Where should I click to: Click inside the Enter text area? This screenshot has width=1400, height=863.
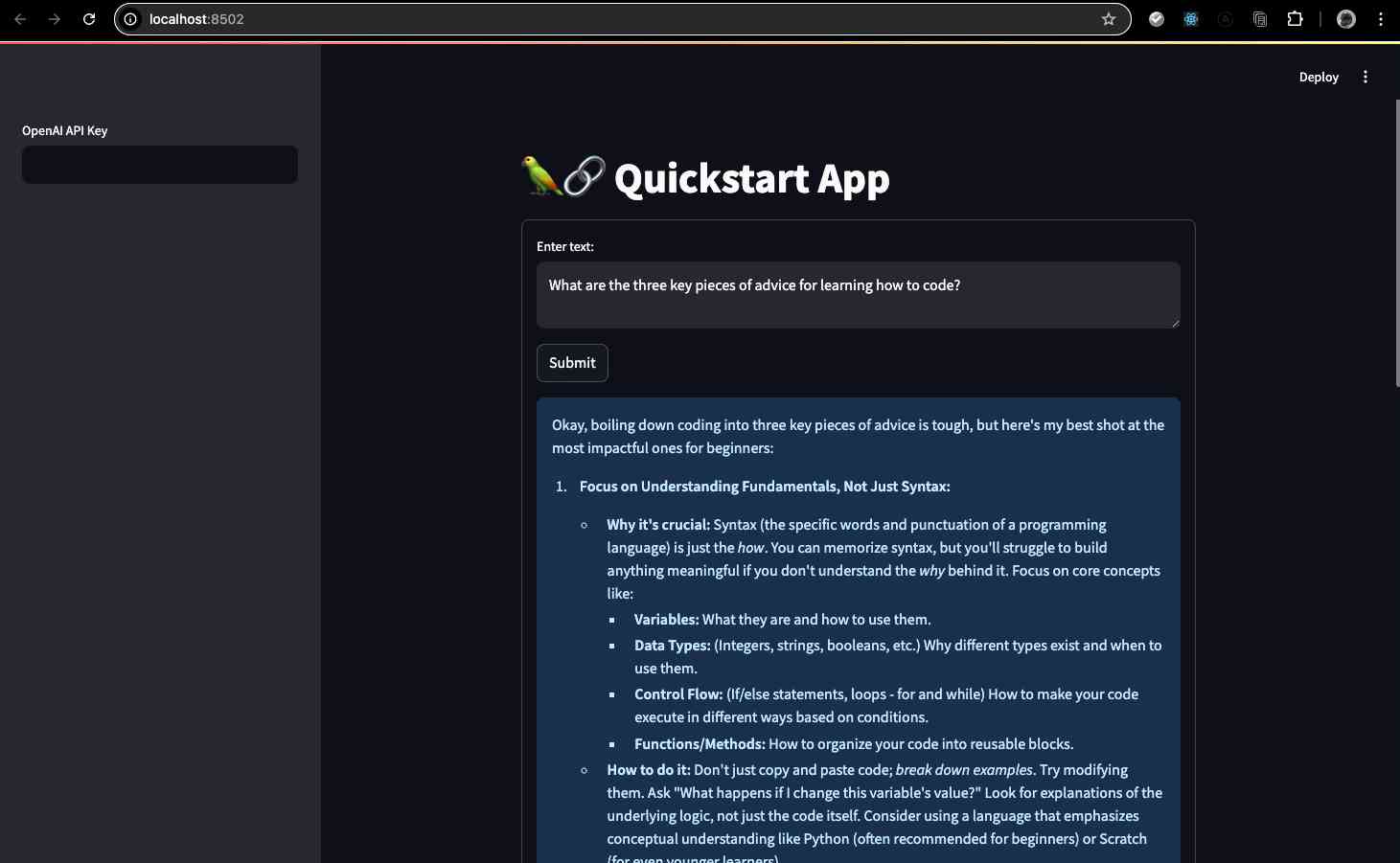coord(858,295)
